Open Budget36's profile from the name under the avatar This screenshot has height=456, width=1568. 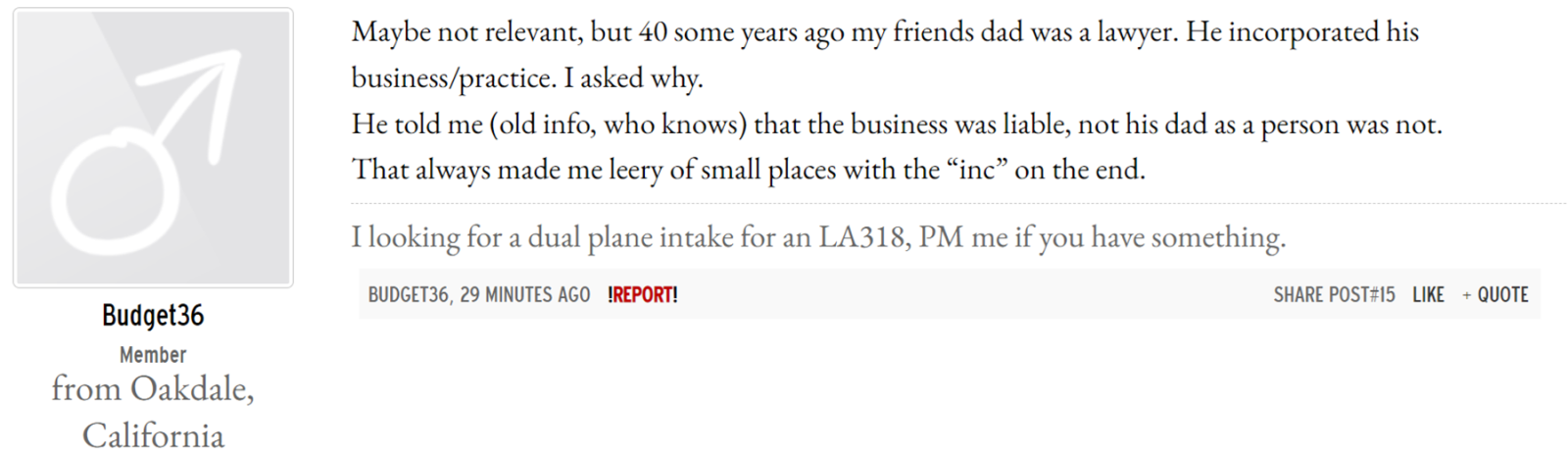[x=153, y=316]
